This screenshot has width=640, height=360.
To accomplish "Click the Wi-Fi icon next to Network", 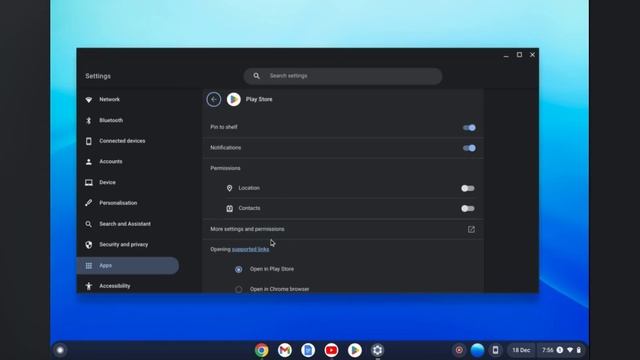I will coord(89,100).
